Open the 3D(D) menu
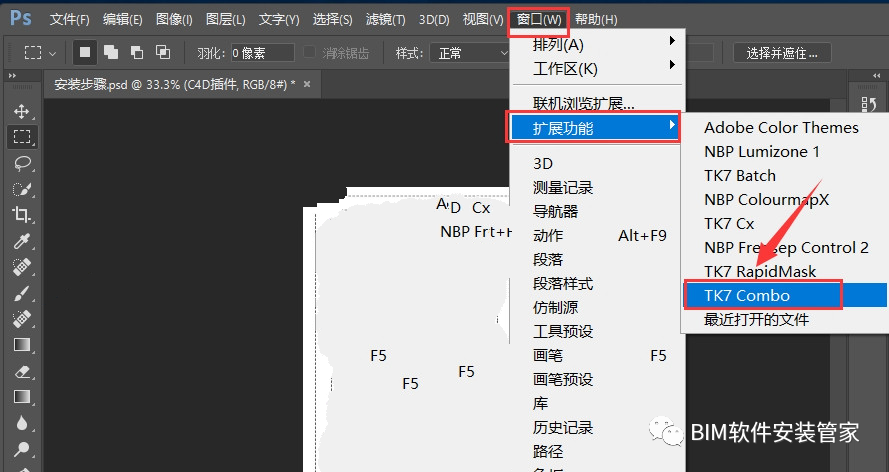The width and height of the screenshot is (889, 472). pos(434,19)
